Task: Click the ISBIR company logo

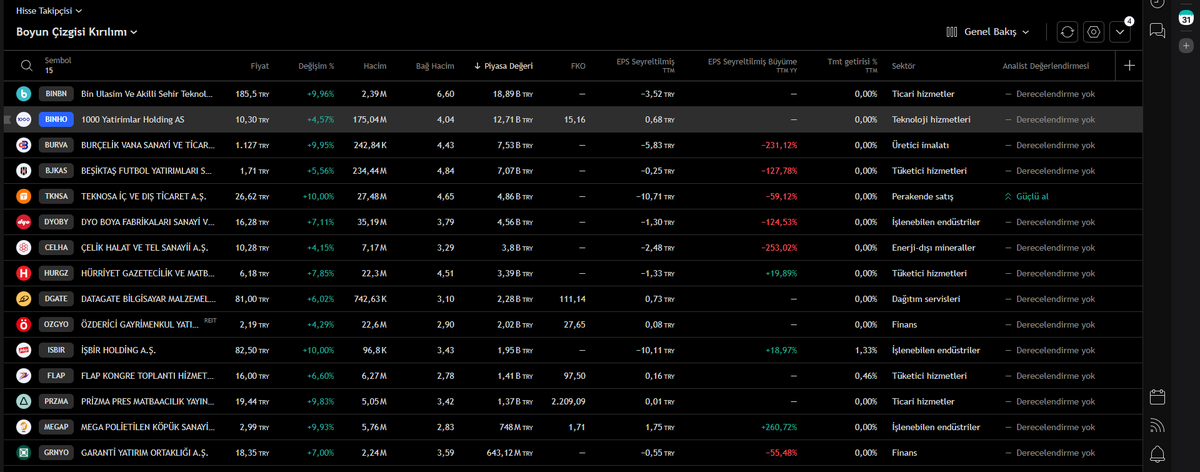Action: pos(24,350)
